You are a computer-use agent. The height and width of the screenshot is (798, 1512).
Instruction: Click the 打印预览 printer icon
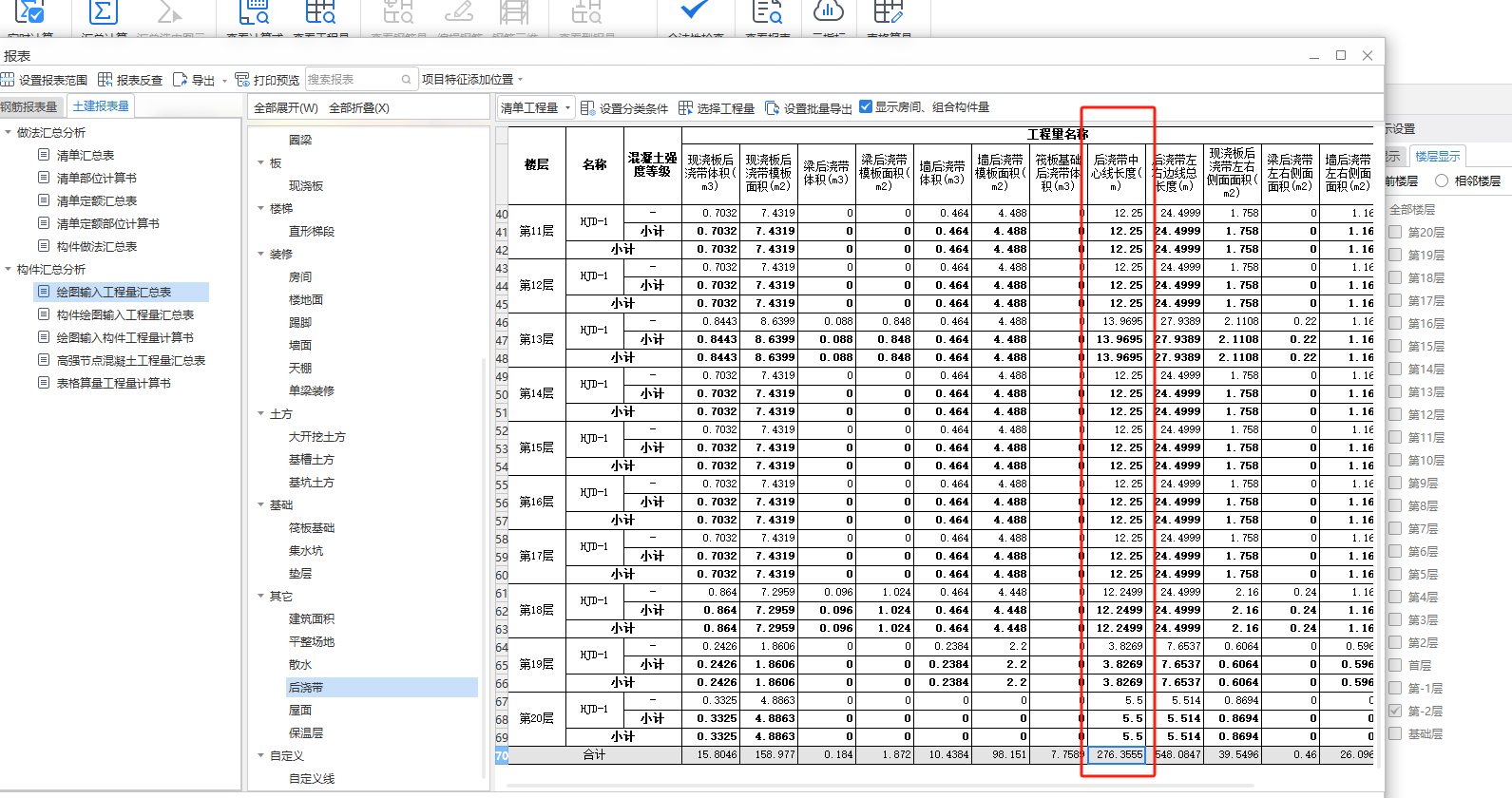[242, 80]
